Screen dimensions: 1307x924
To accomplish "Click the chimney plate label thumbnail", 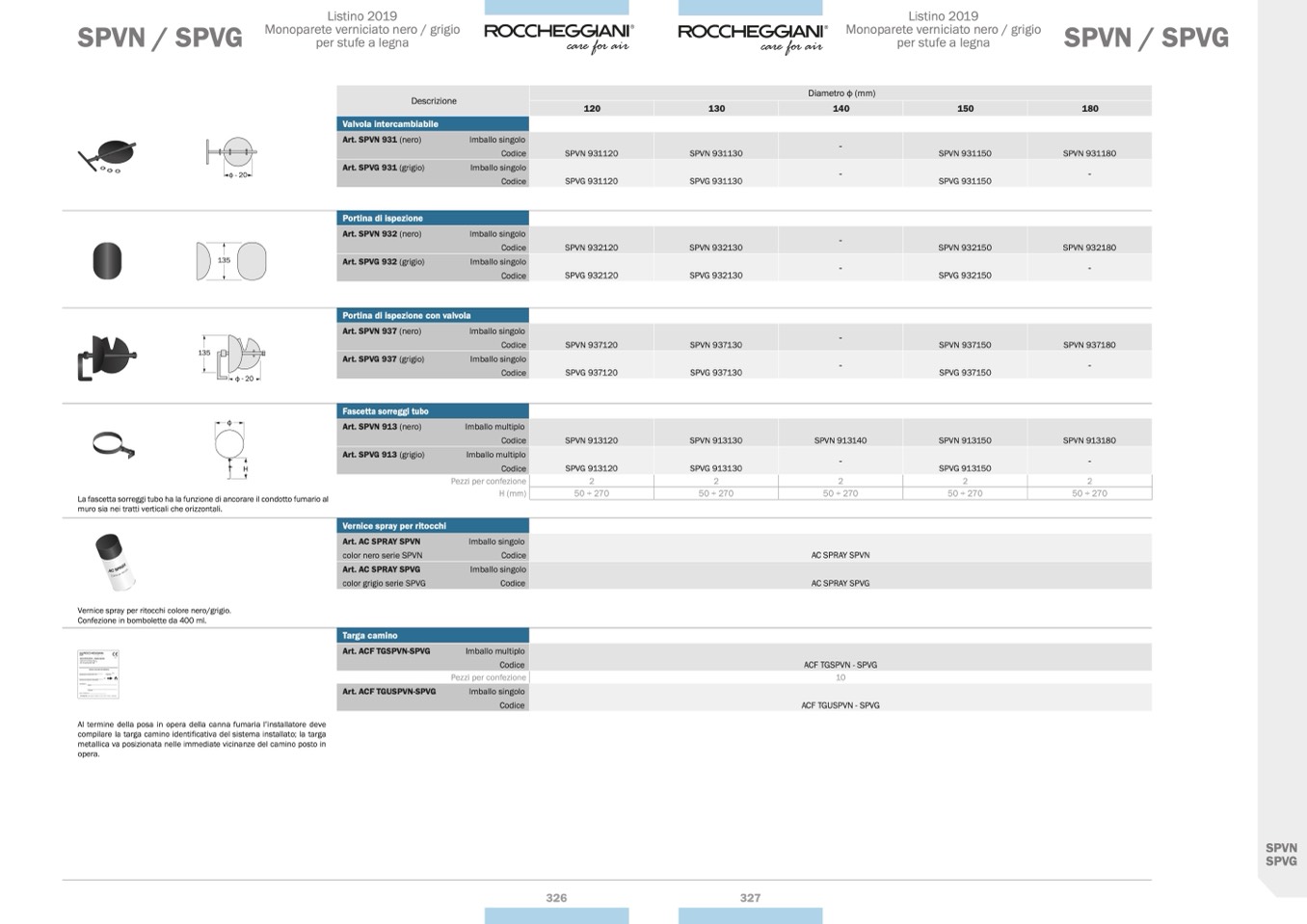I will pyautogui.click(x=98, y=673).
